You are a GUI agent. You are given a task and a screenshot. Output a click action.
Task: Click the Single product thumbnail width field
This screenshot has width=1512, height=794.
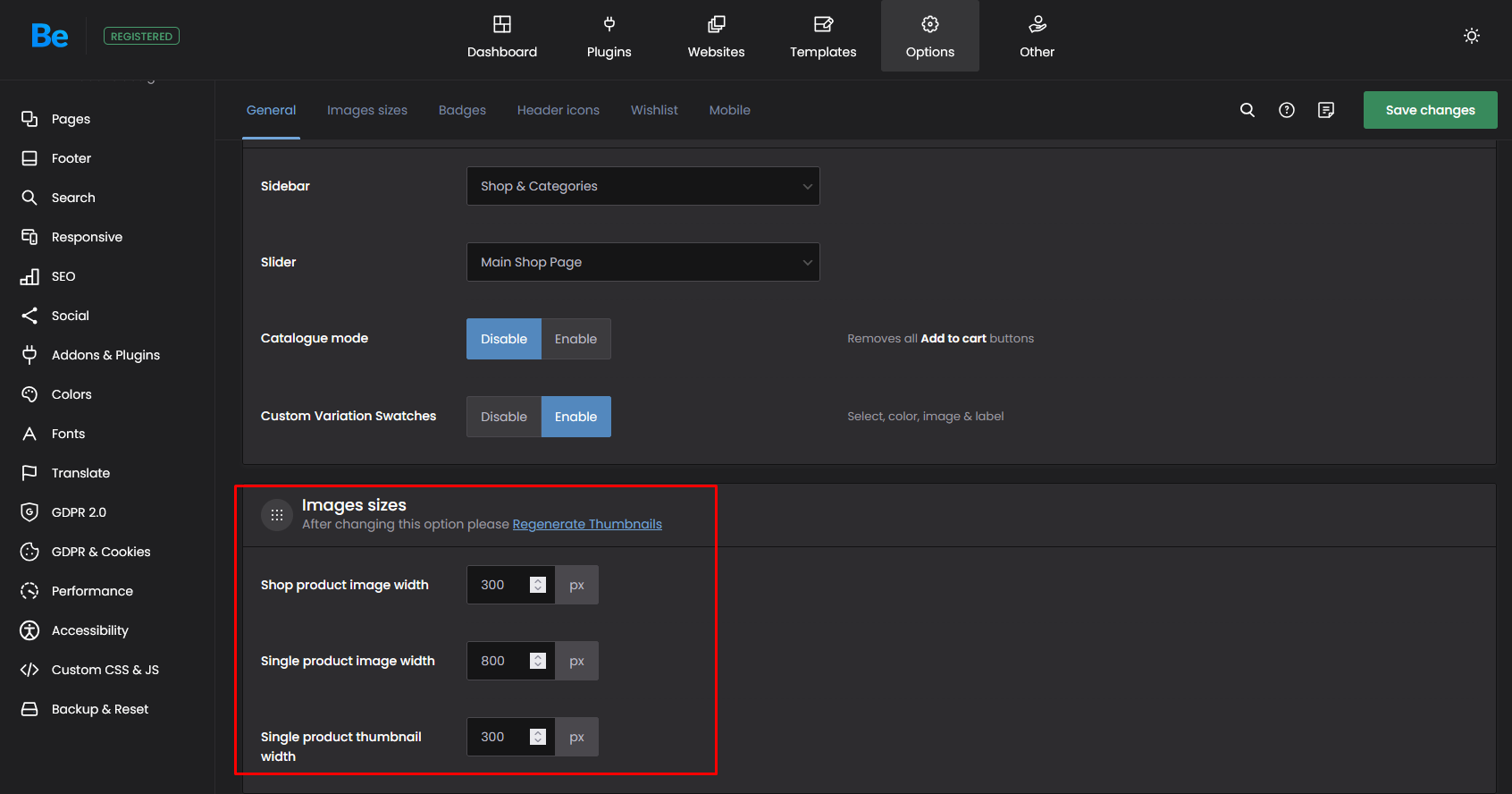tap(511, 737)
